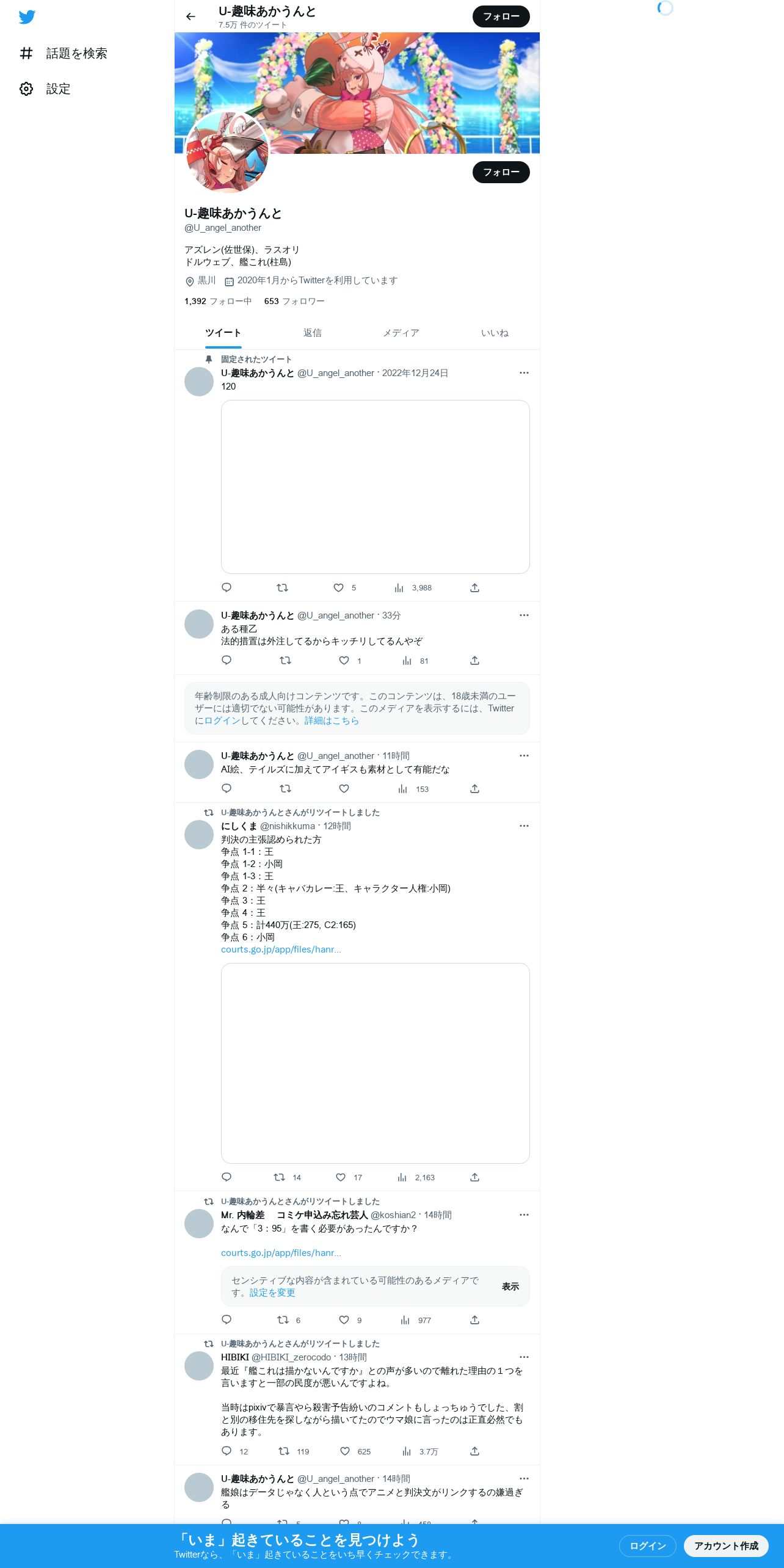Open the いいね tab
Screen dimensions: 784x1568
pos(495,333)
